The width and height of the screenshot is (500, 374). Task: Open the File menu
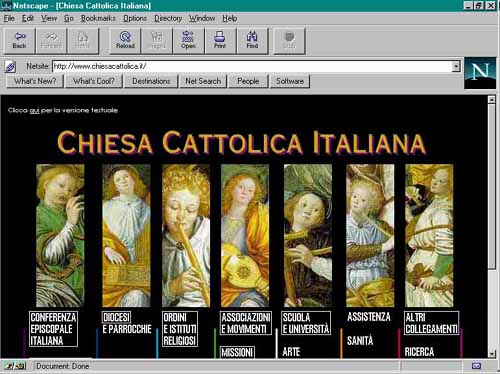[9, 18]
